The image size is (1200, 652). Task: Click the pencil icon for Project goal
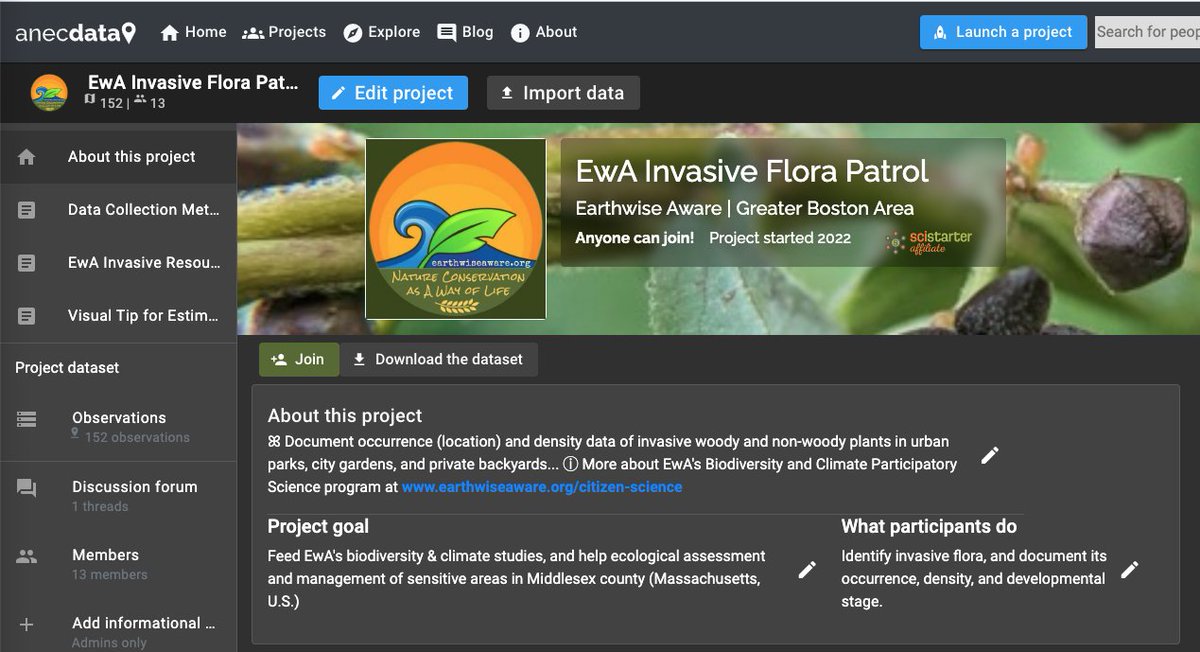point(807,570)
